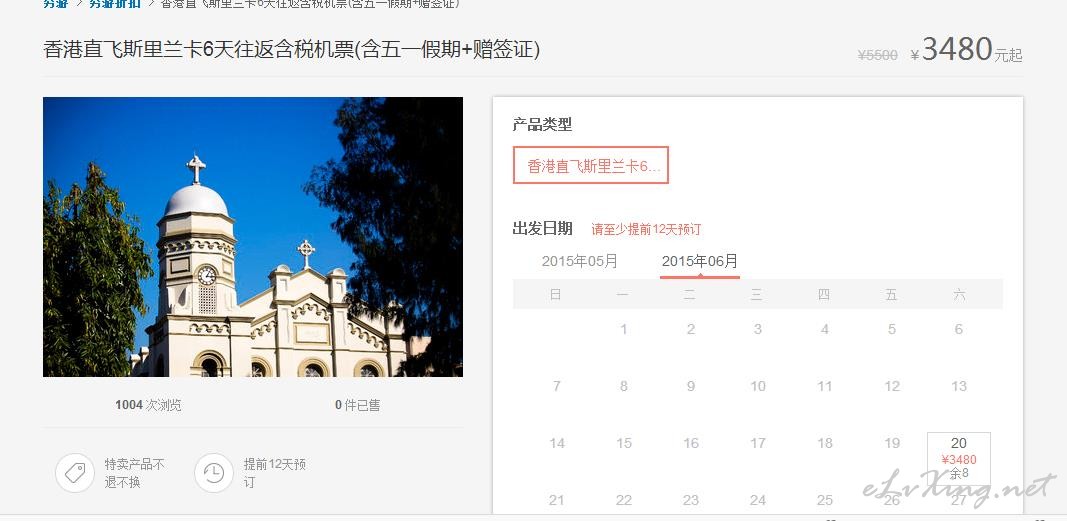
Task: Select June 19 on the departure calendar
Action: click(892, 443)
